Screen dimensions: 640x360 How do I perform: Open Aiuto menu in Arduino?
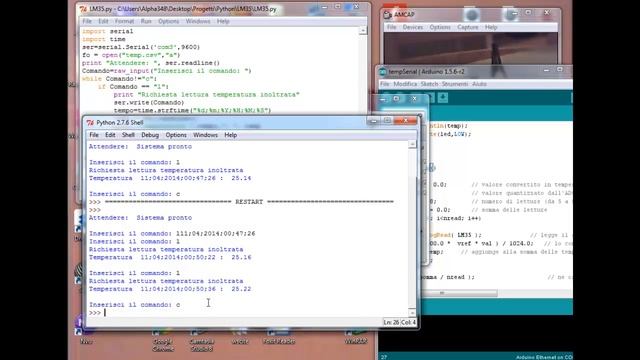(479, 84)
